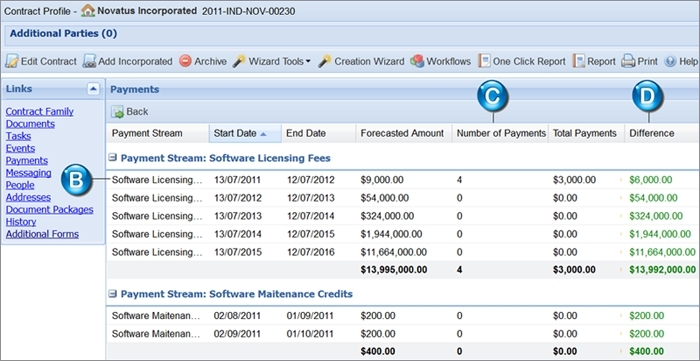The width and height of the screenshot is (700, 361).
Task: Open the Wizard Tools dropdown
Action: (x=272, y=61)
